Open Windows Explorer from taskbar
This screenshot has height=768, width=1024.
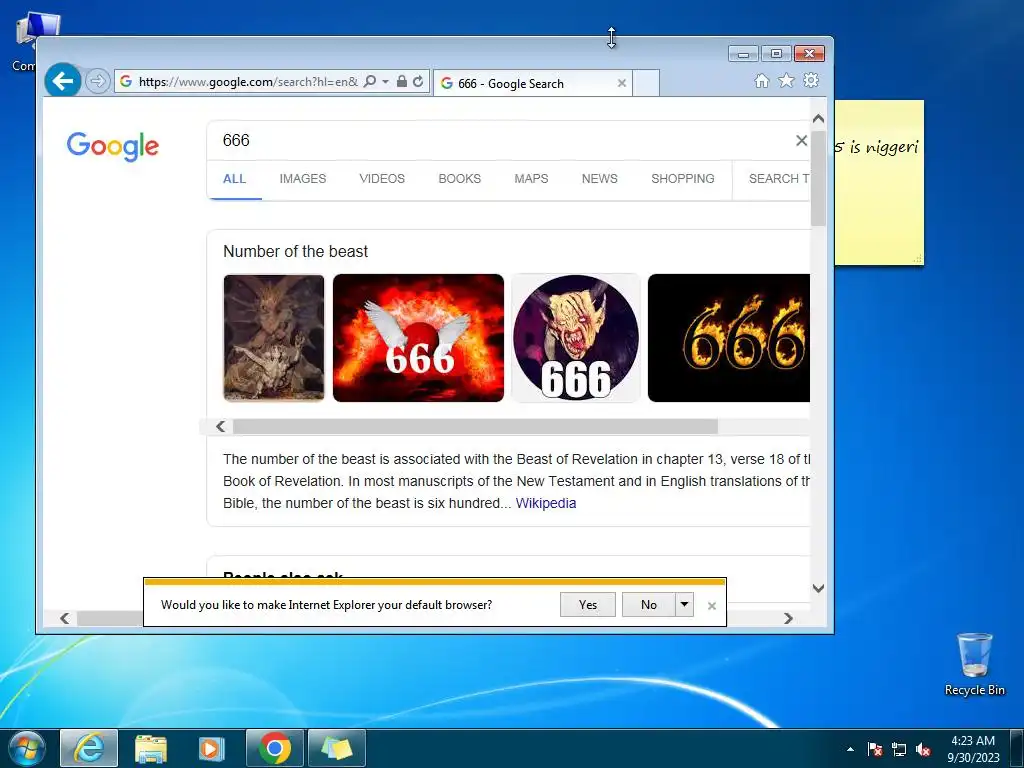[x=151, y=748]
